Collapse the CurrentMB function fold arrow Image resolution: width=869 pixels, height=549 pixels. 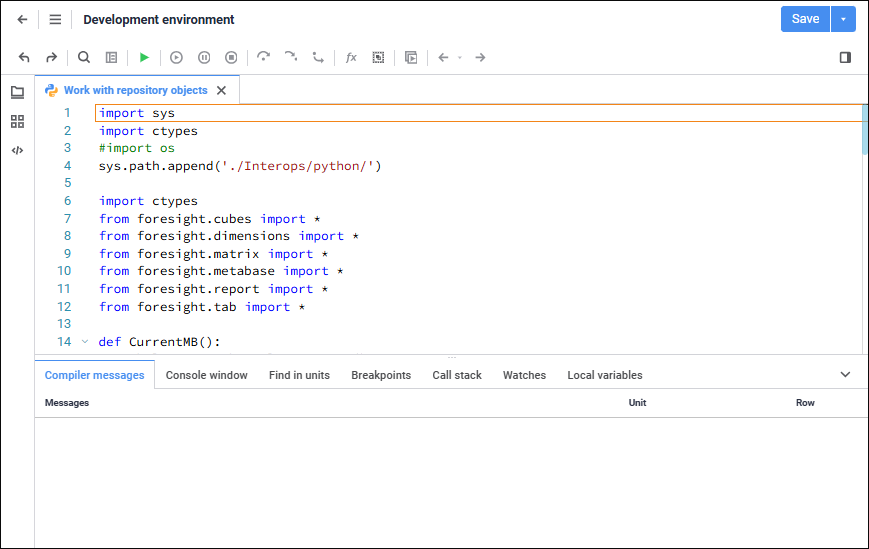[x=85, y=342]
